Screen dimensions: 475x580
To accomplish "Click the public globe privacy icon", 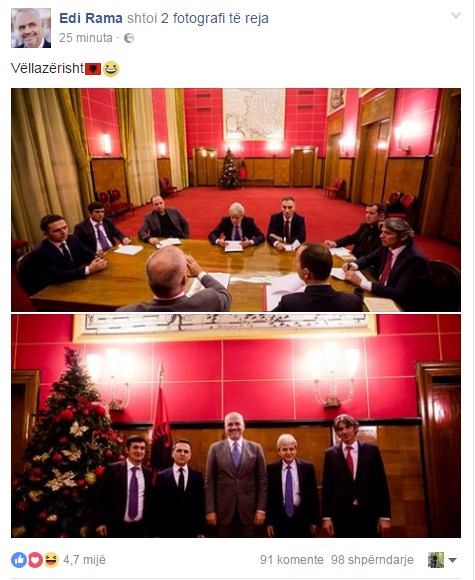I will click(129, 38).
